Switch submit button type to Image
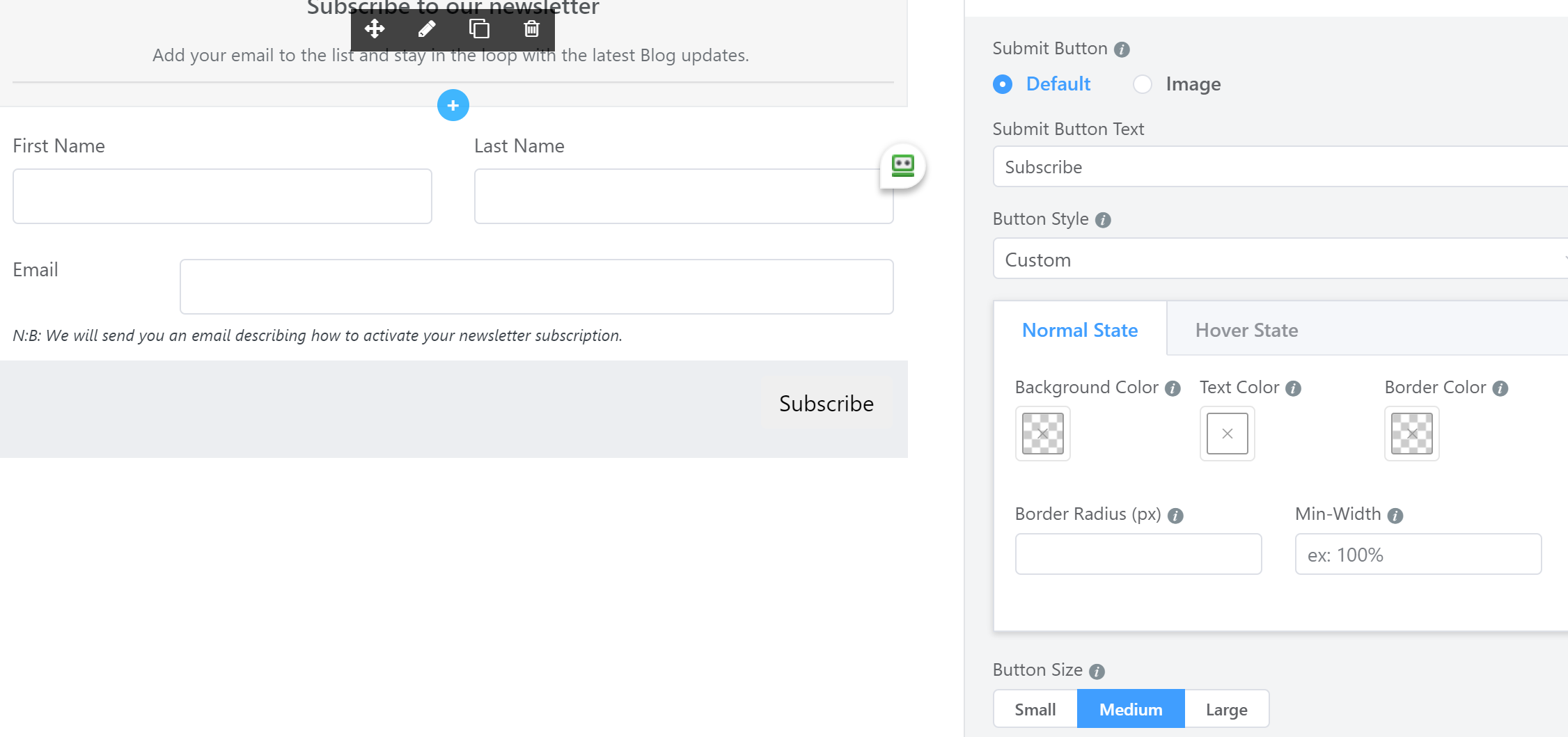This screenshot has height=737, width=1568. (x=1142, y=84)
